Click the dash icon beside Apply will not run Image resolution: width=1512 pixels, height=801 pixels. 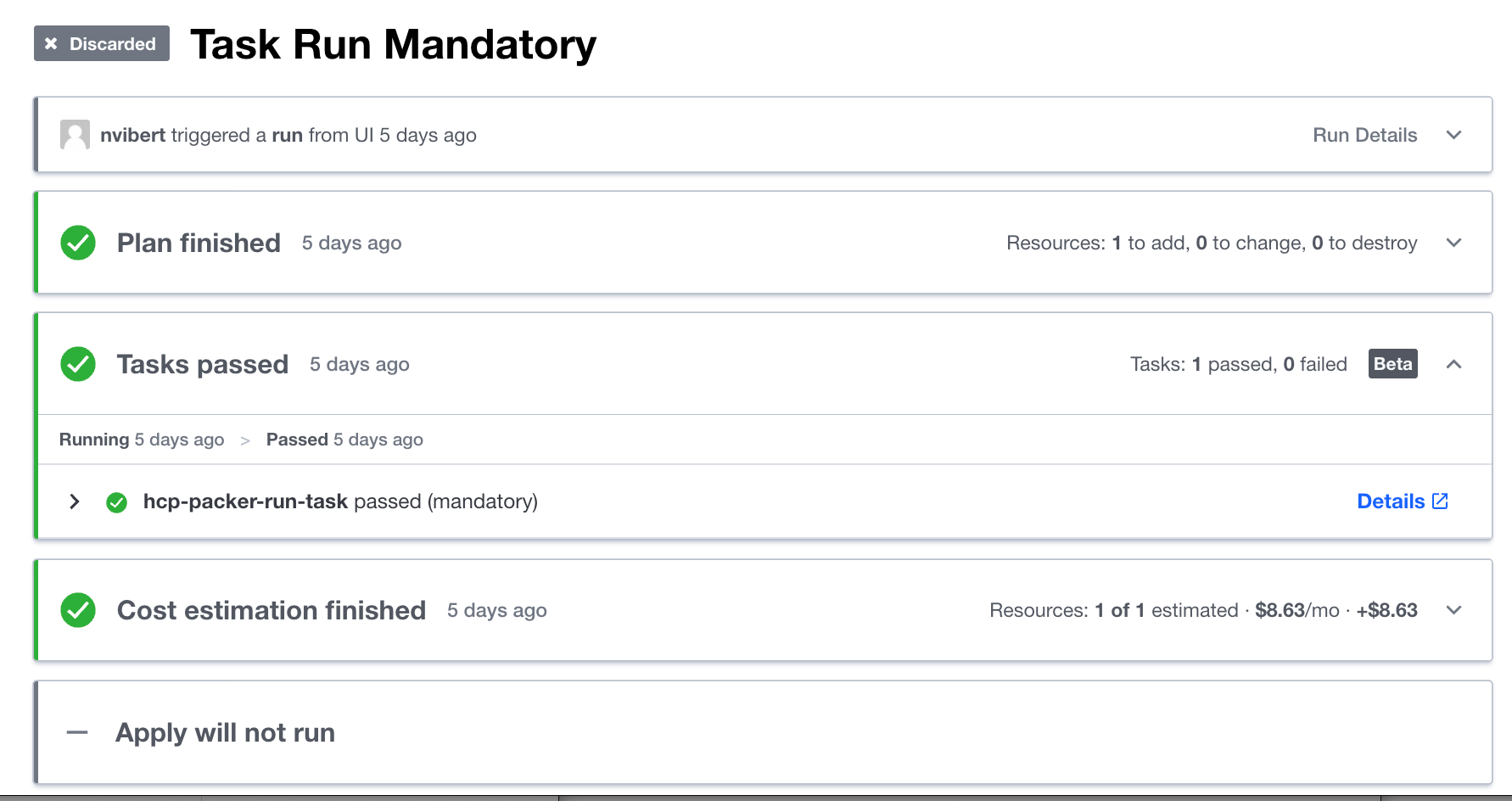(x=77, y=732)
